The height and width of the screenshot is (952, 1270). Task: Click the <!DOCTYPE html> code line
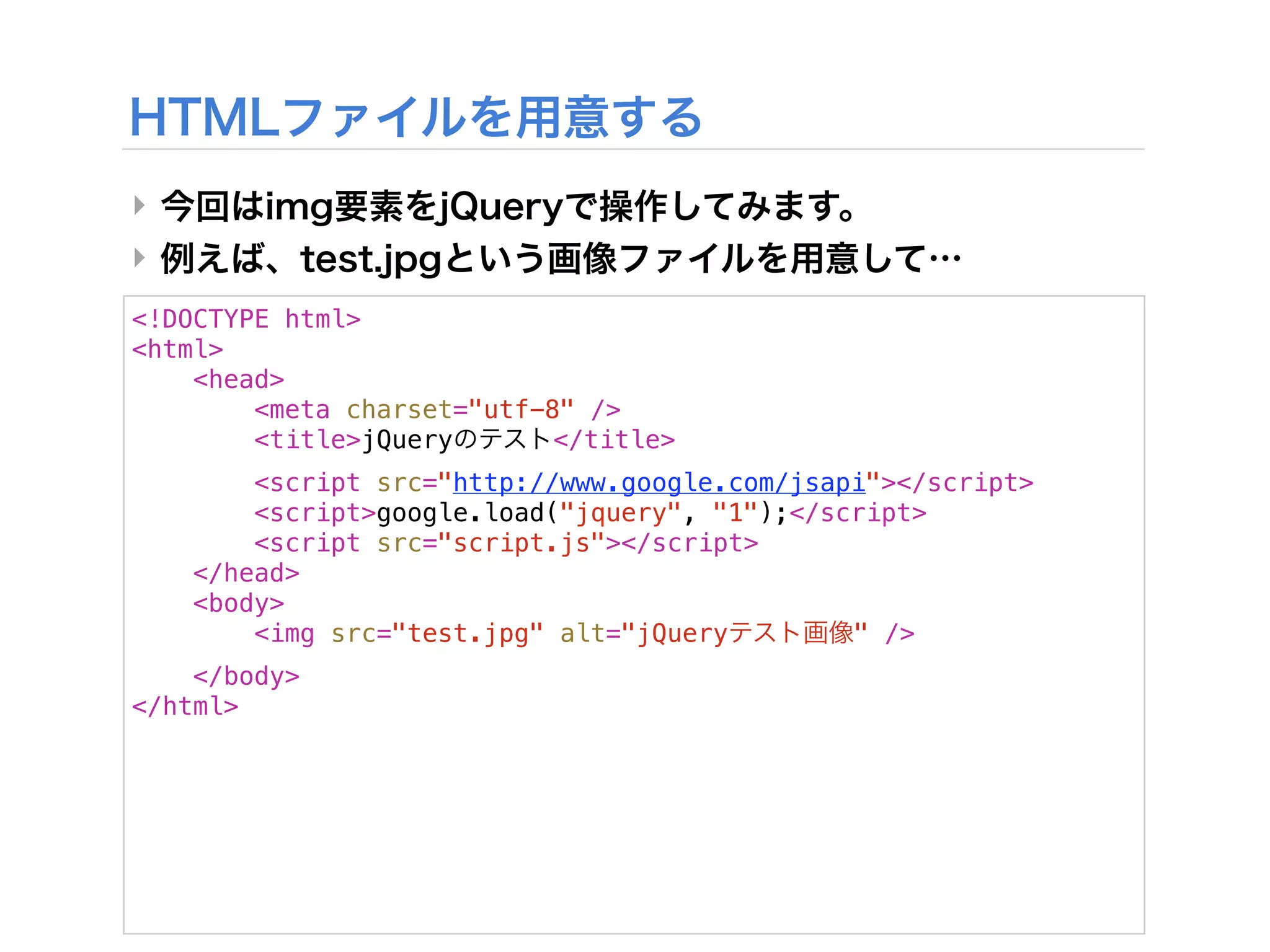tap(246, 319)
